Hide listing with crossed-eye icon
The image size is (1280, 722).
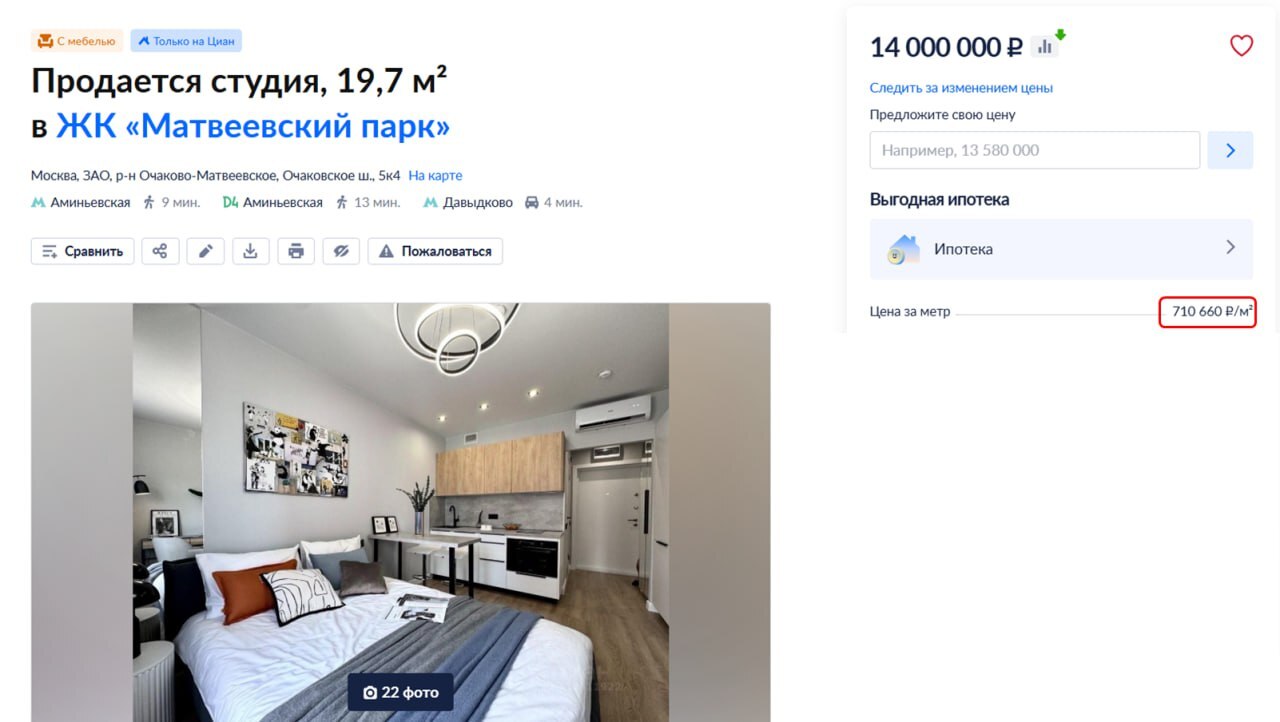tap(341, 251)
